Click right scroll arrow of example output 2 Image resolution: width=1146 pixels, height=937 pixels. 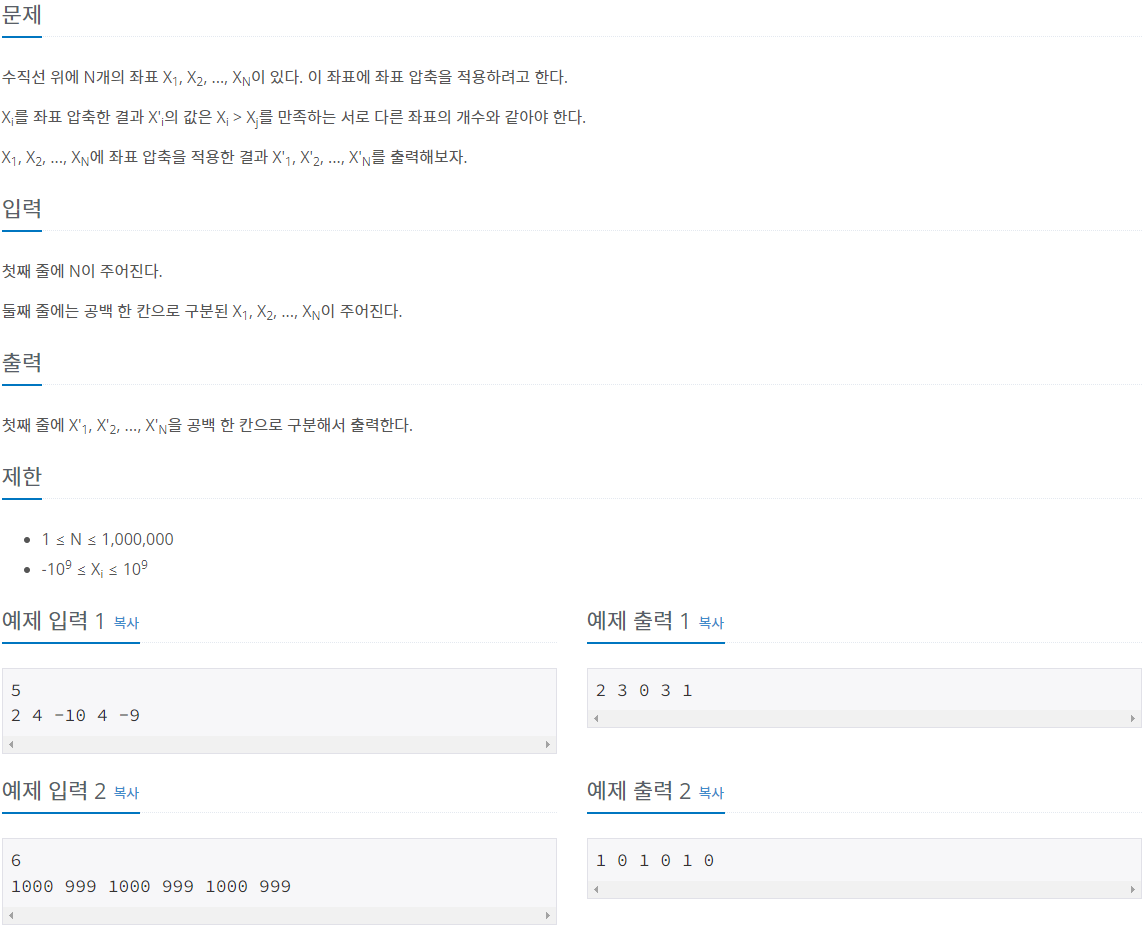[1133, 889]
